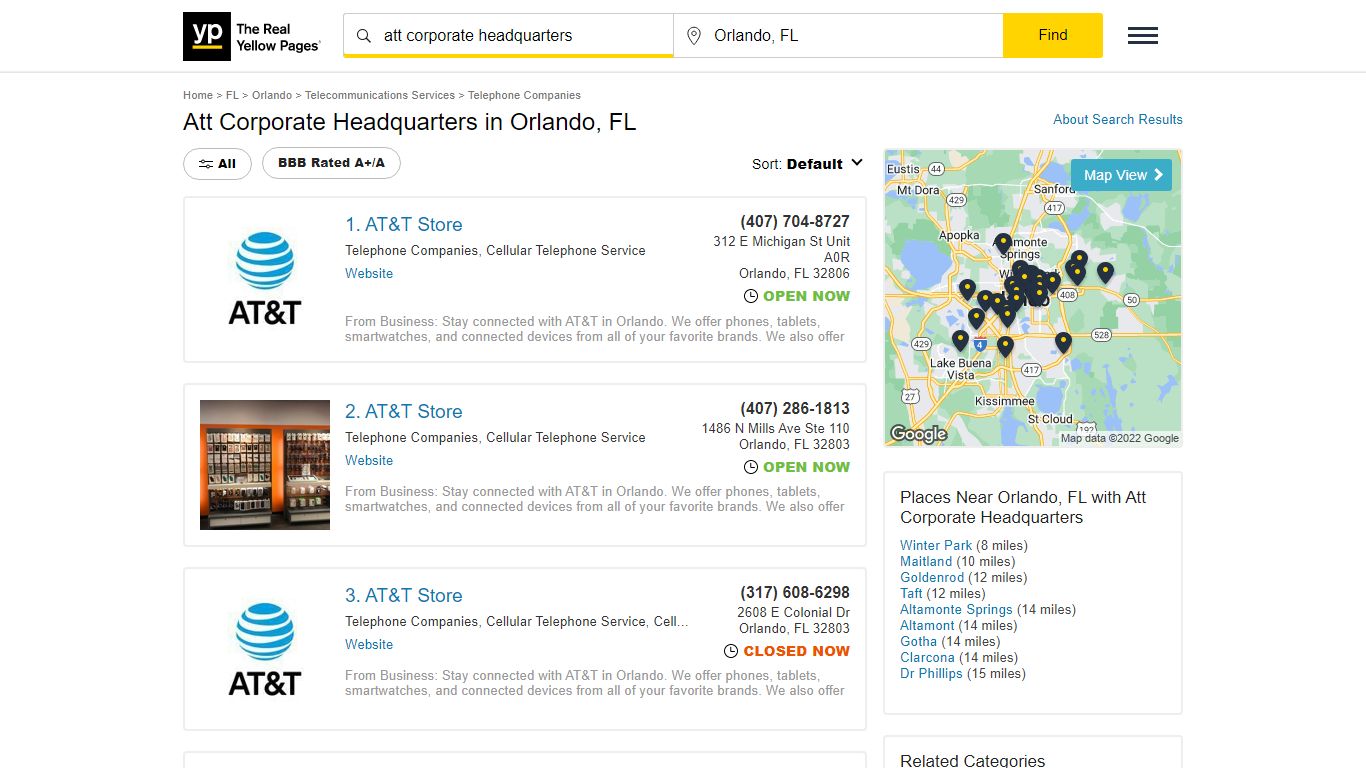The image size is (1366, 768).
Task: Open the 1. AT&T Store listing title
Action: pyautogui.click(x=404, y=225)
